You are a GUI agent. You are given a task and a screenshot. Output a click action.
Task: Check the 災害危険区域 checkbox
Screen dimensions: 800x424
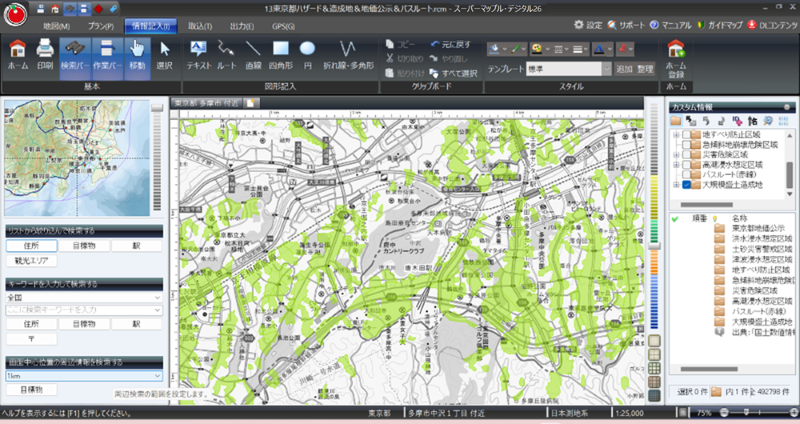pos(687,155)
